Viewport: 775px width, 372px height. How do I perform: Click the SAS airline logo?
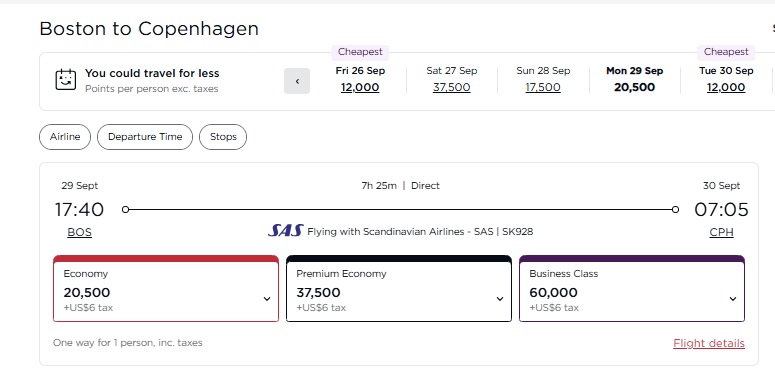point(285,231)
